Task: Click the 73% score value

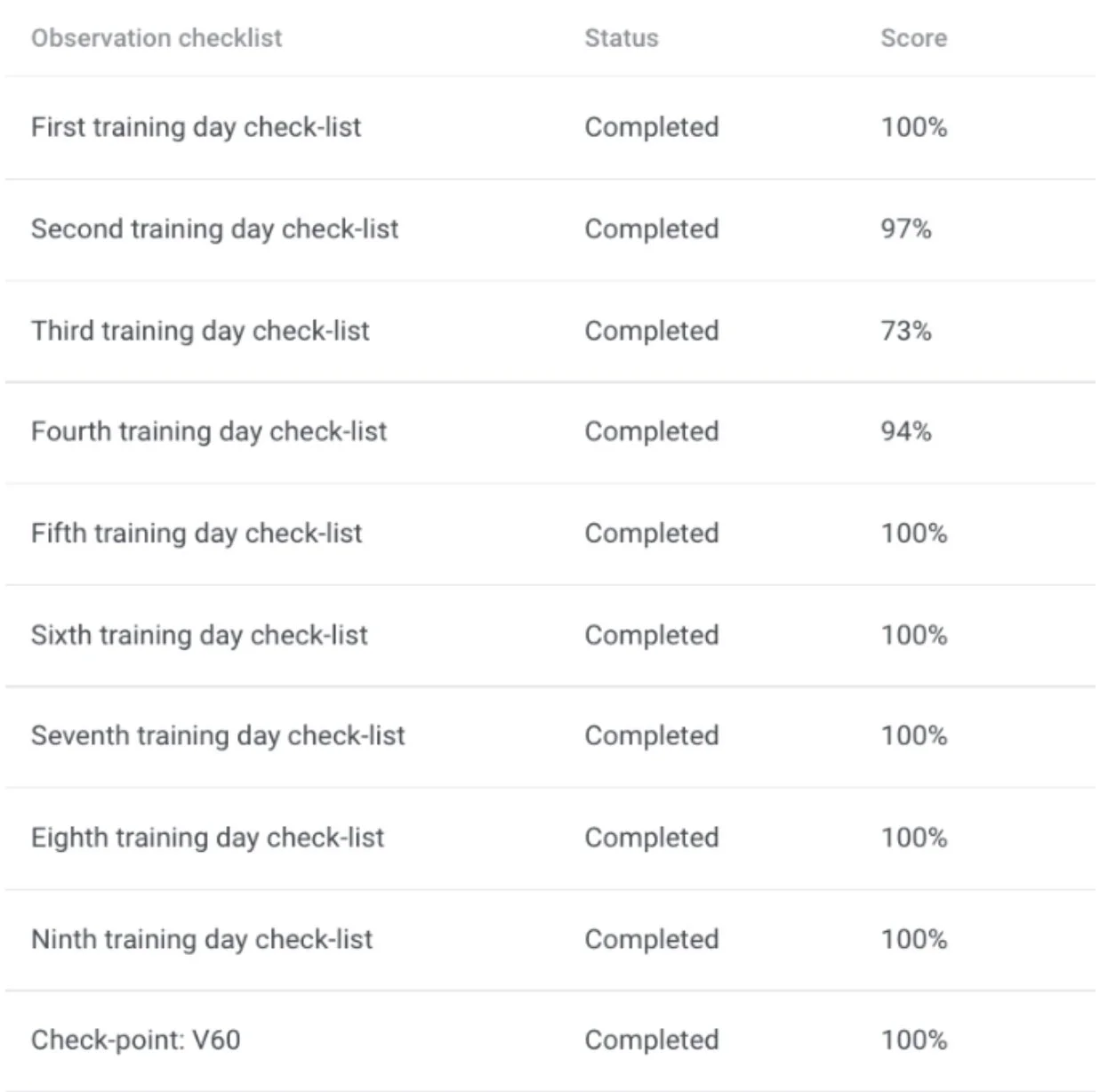Action: [906, 331]
